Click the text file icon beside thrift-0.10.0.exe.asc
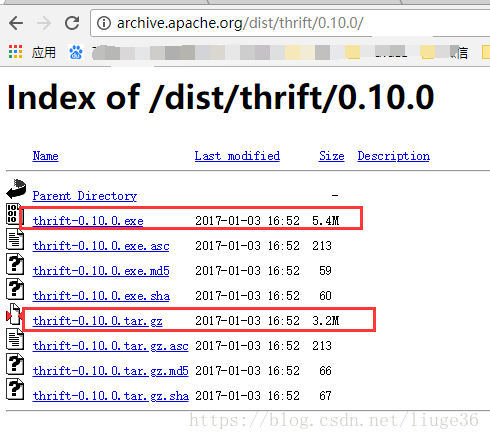The width and height of the screenshot is (490, 440). [15, 239]
